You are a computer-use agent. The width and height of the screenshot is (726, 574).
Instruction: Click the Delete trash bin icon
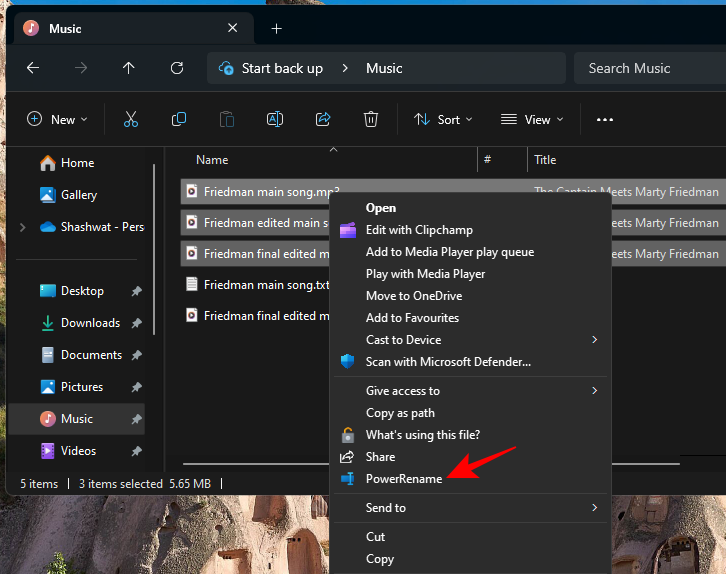(x=371, y=119)
